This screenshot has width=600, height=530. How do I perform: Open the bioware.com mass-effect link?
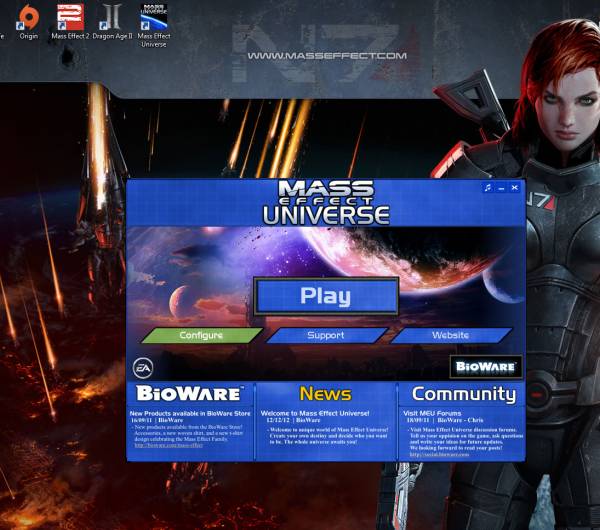pos(168,445)
